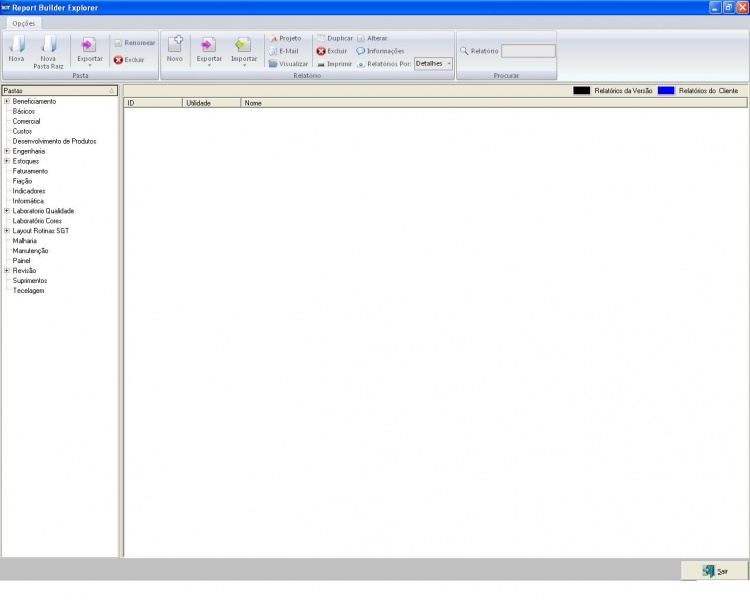This screenshot has height=600, width=750.
Task: Select the Faturamento folder in tree
Action: click(x=30, y=171)
